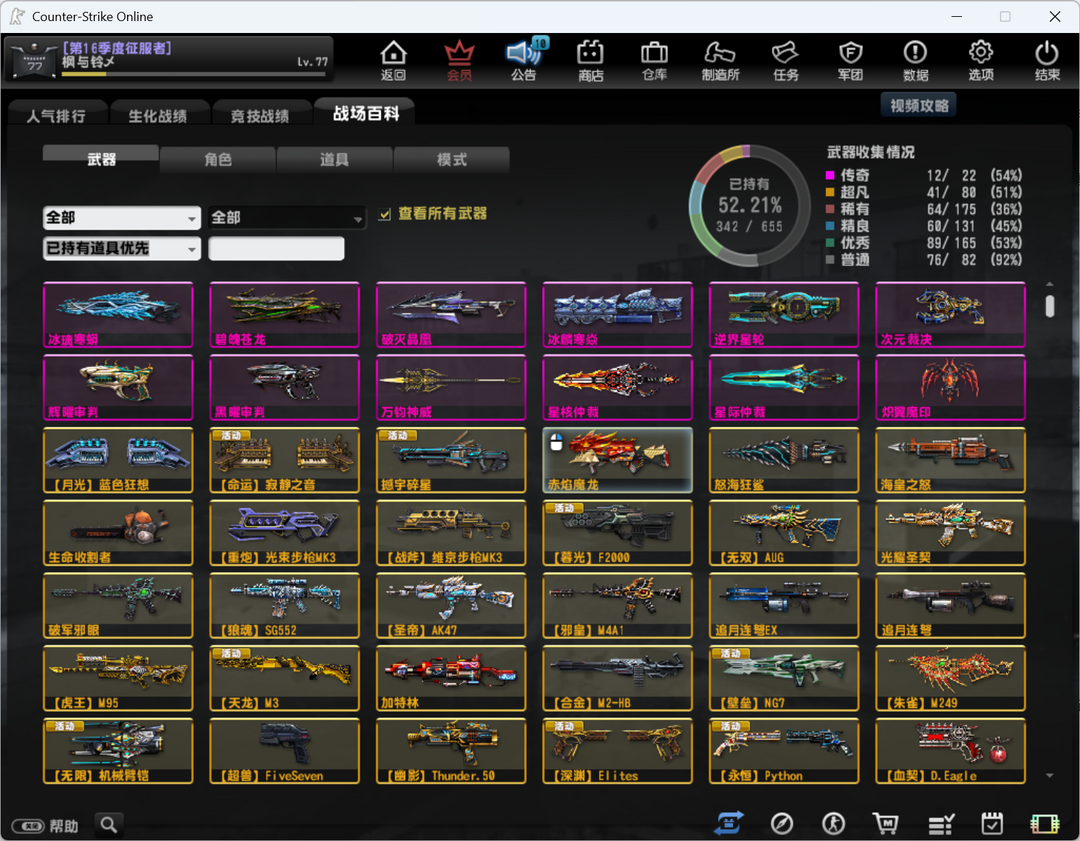Open the 仓库 inventory briefcase icon

click(654, 61)
